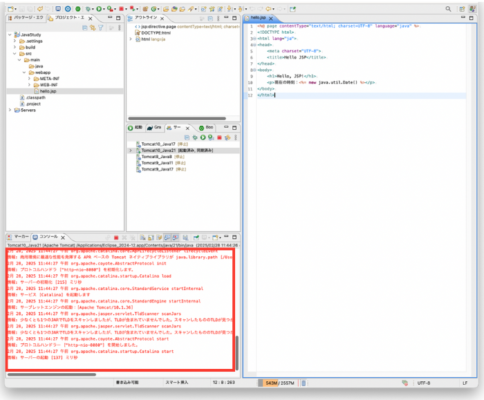Start the server with green play icon in Servers view
This screenshot has width=484, height=400.
(x=203, y=137)
